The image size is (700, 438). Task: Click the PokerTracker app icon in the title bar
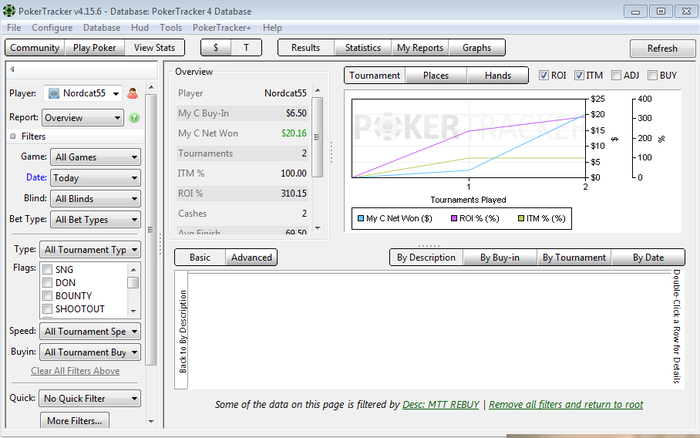(9, 10)
